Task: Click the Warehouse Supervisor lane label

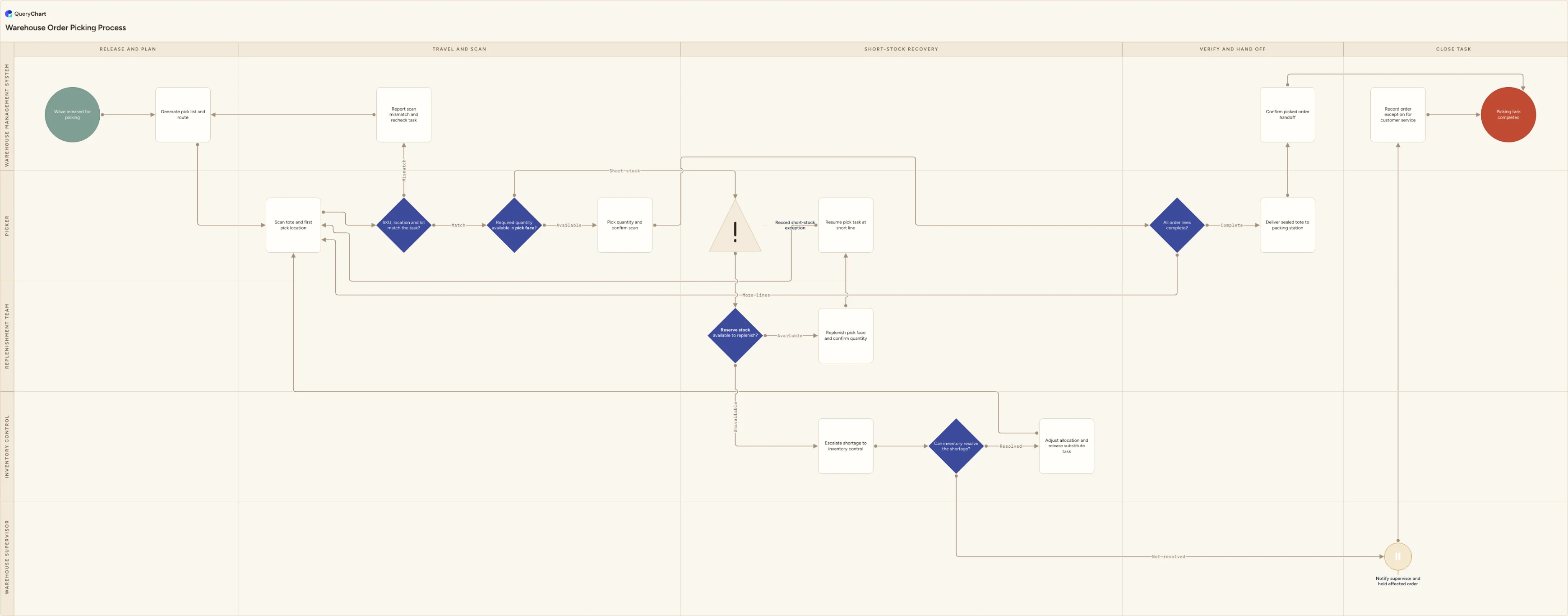Action: click(x=7, y=557)
